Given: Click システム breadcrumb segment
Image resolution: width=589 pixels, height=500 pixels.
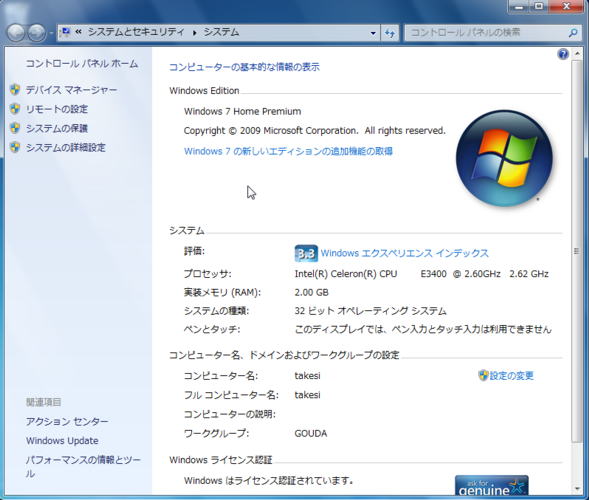Looking at the screenshot, I should coord(221,32).
